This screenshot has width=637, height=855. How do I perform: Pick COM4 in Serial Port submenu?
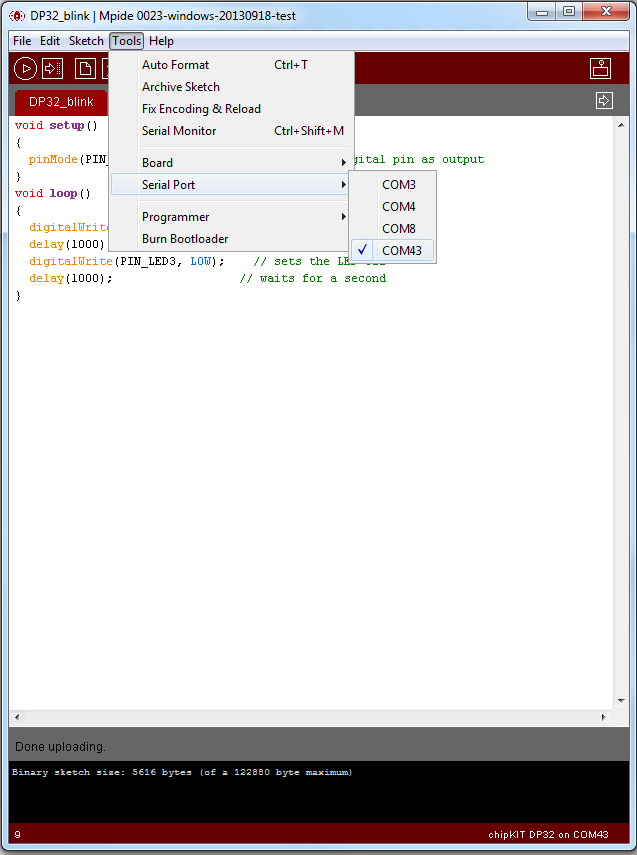click(398, 207)
